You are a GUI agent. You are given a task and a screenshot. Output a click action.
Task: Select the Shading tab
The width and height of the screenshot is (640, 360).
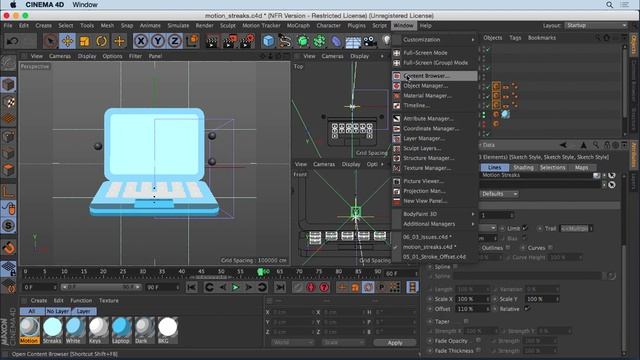[523, 167]
